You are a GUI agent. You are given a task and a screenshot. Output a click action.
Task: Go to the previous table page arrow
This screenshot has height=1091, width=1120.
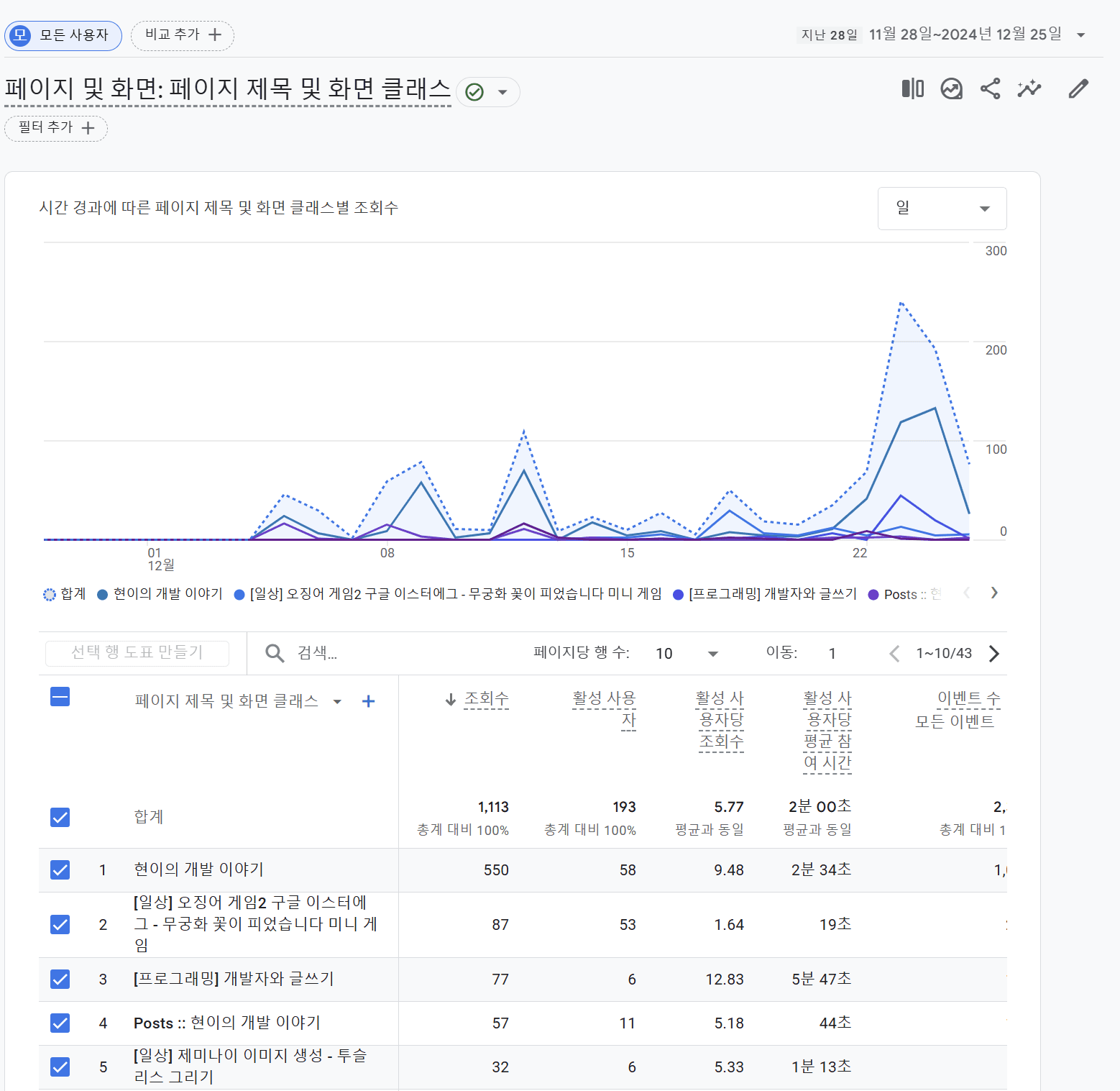click(x=894, y=653)
